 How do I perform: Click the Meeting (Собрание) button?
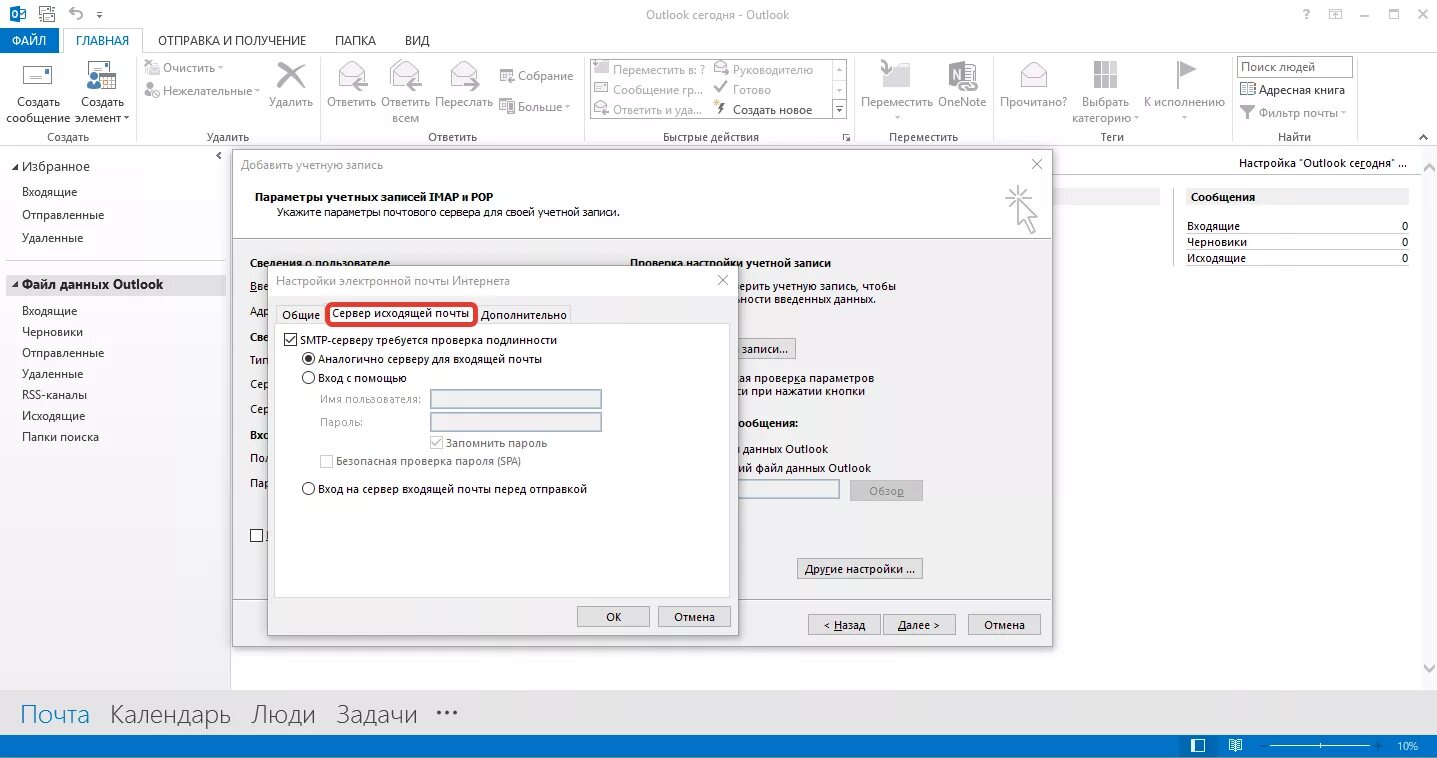[536, 76]
